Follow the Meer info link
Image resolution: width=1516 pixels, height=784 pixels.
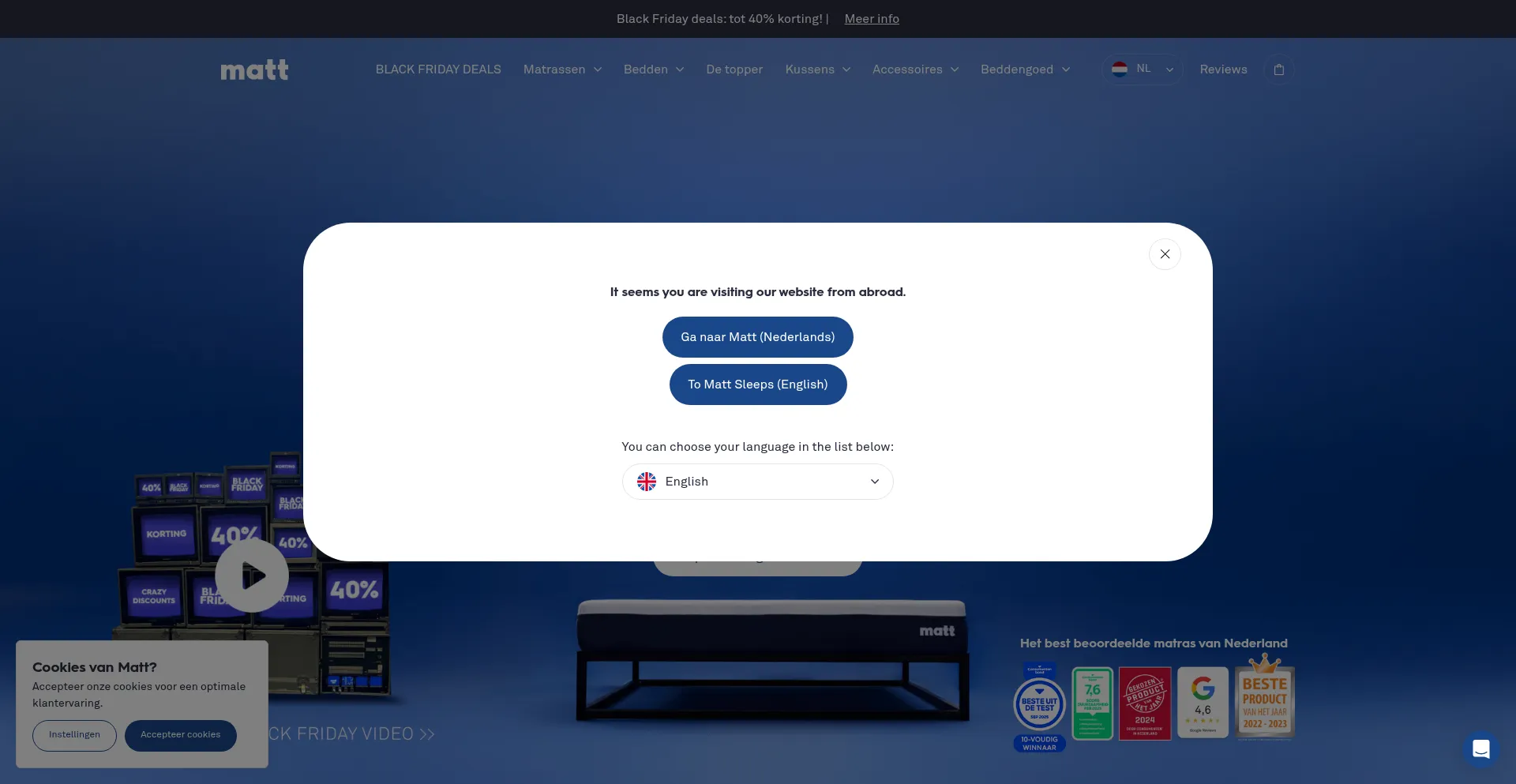pos(872,19)
